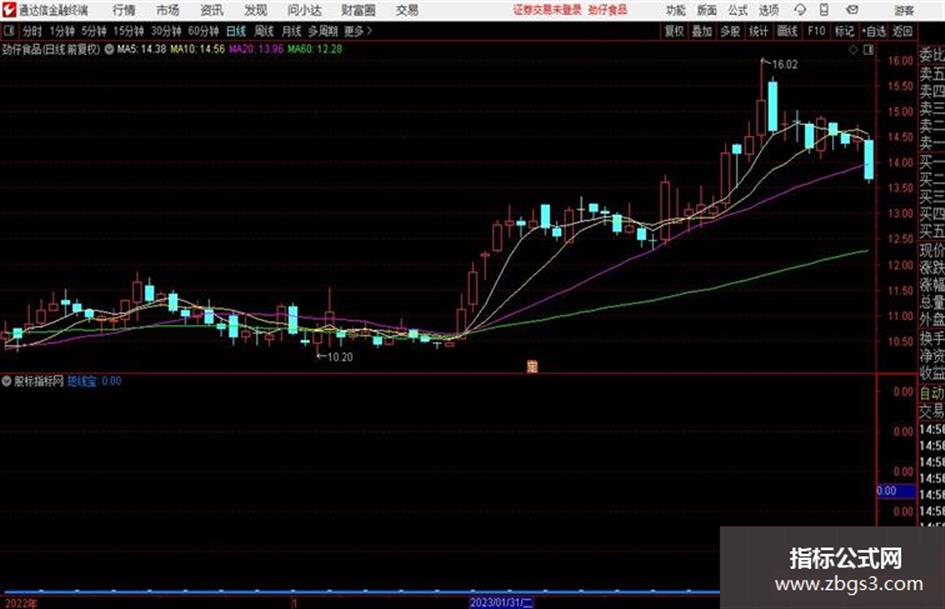Click the 10.20 low price label
Screen dimensions: 945x609
340,357
